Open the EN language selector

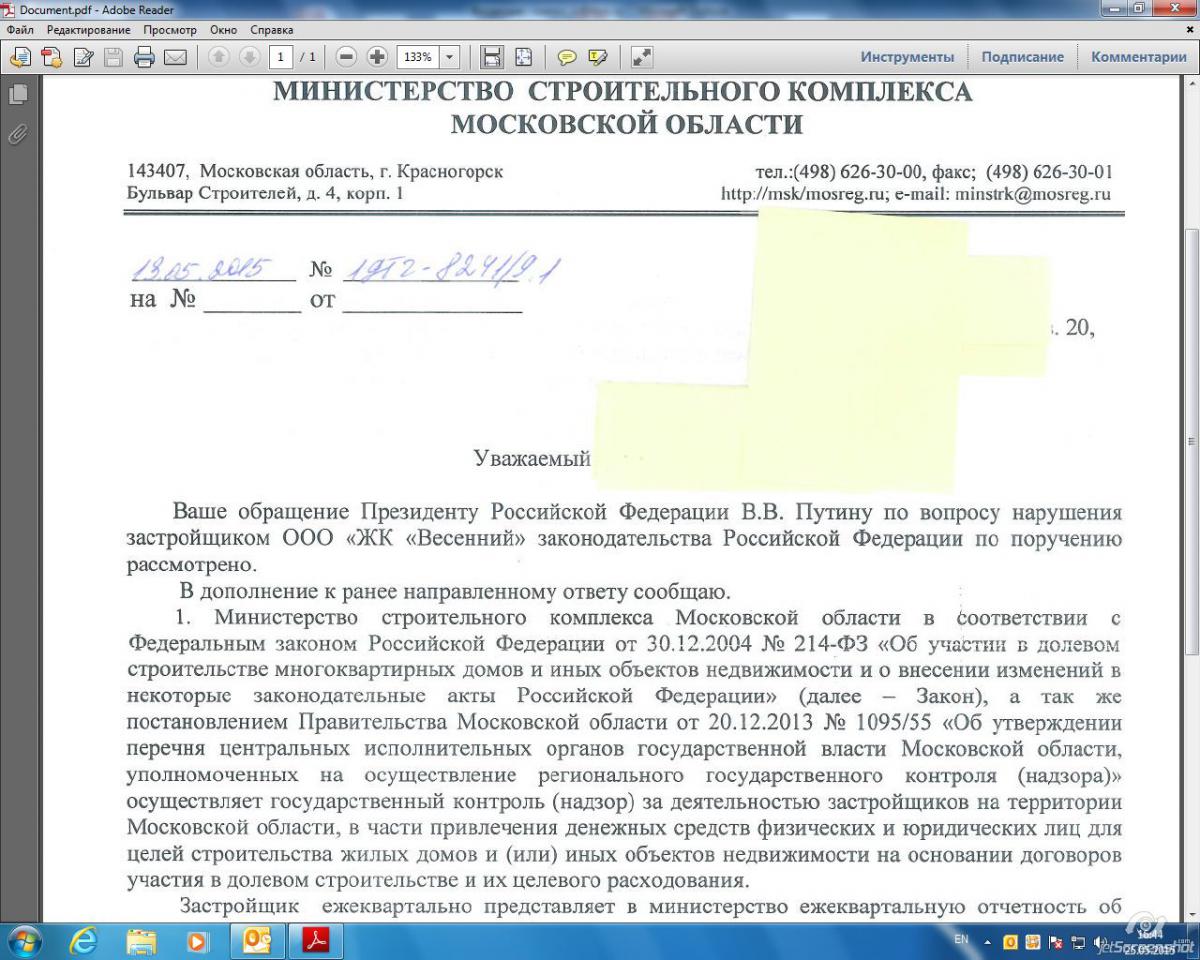tap(961, 941)
